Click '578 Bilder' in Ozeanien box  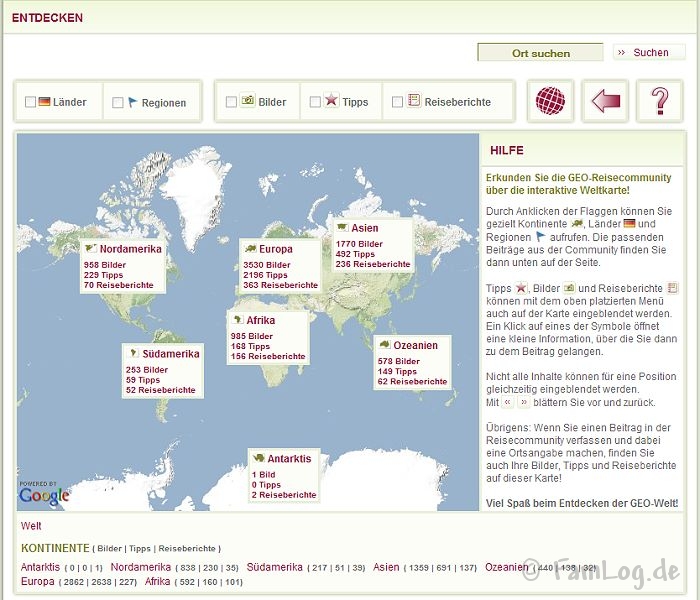tap(398, 361)
